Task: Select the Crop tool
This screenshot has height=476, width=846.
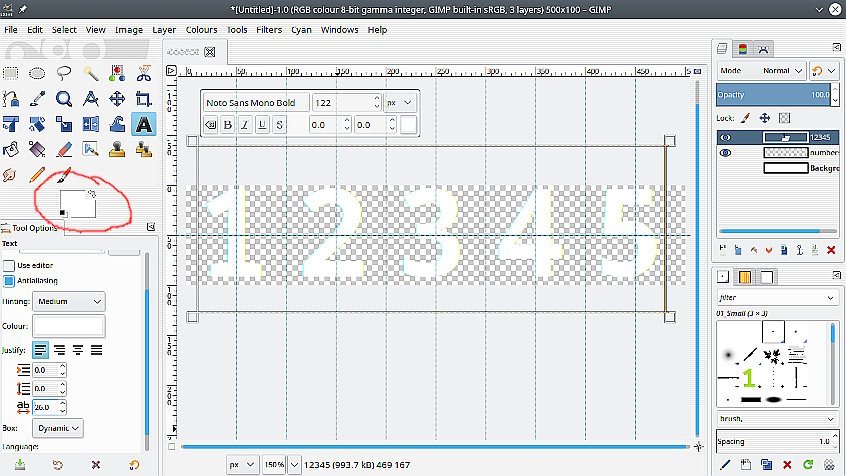Action: pos(144,99)
